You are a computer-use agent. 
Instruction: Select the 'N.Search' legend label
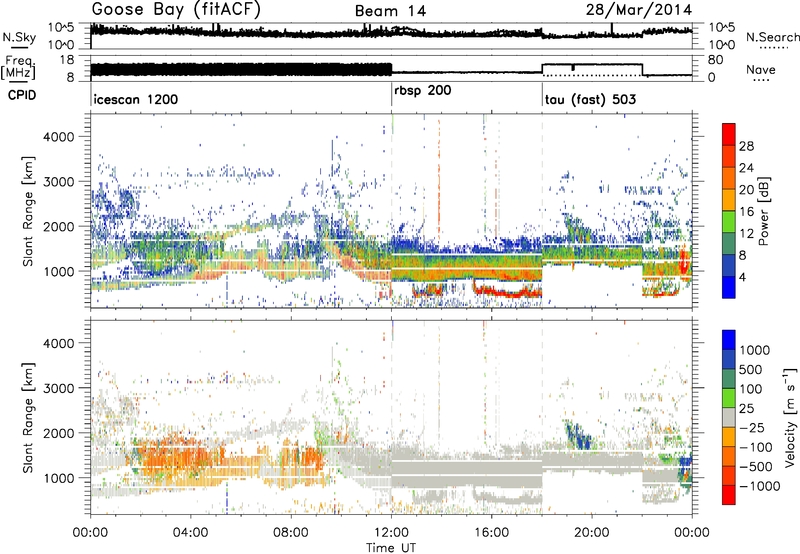[773, 37]
